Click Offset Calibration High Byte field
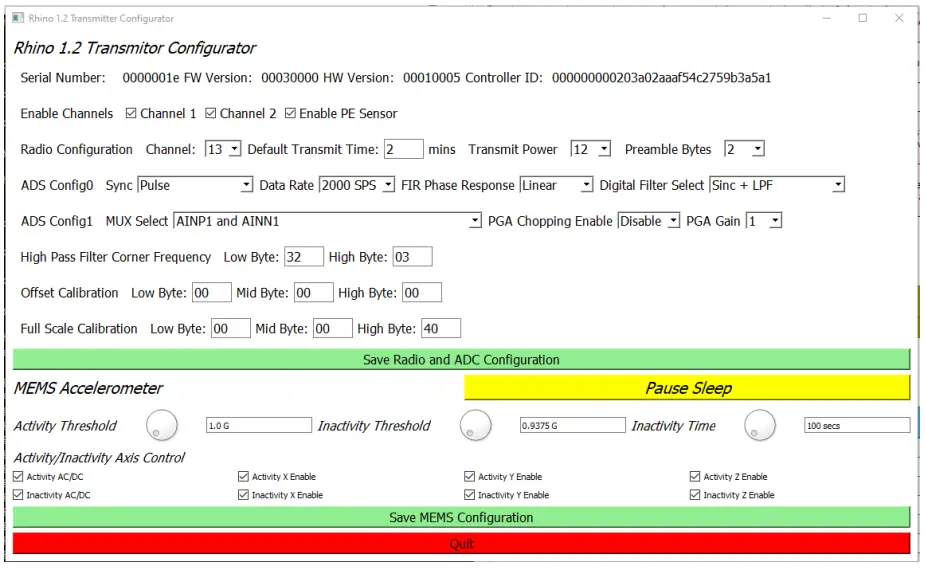The height and width of the screenshot is (570, 925). tap(422, 293)
